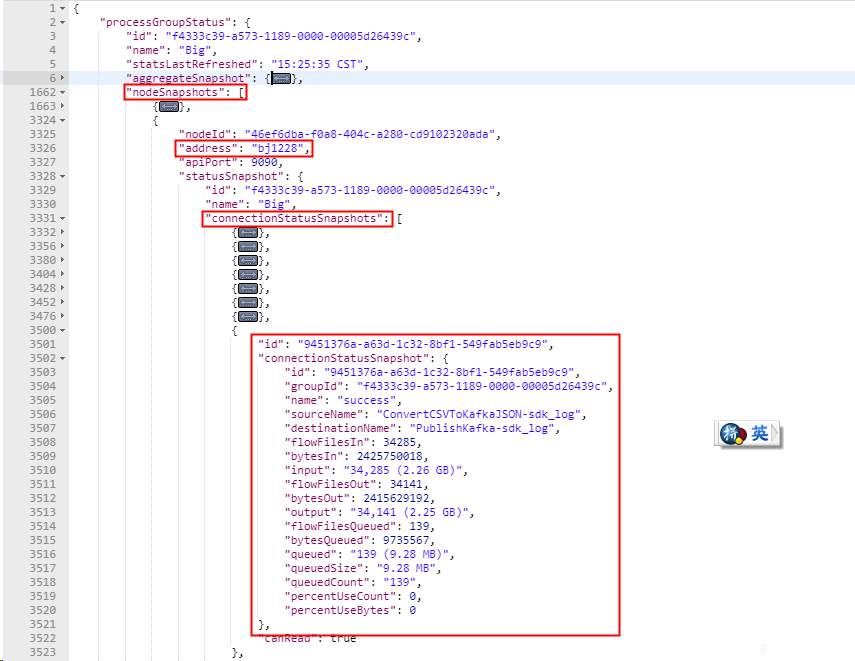
Task: Collapse the root JSON object on line 1
Action: (62, 8)
